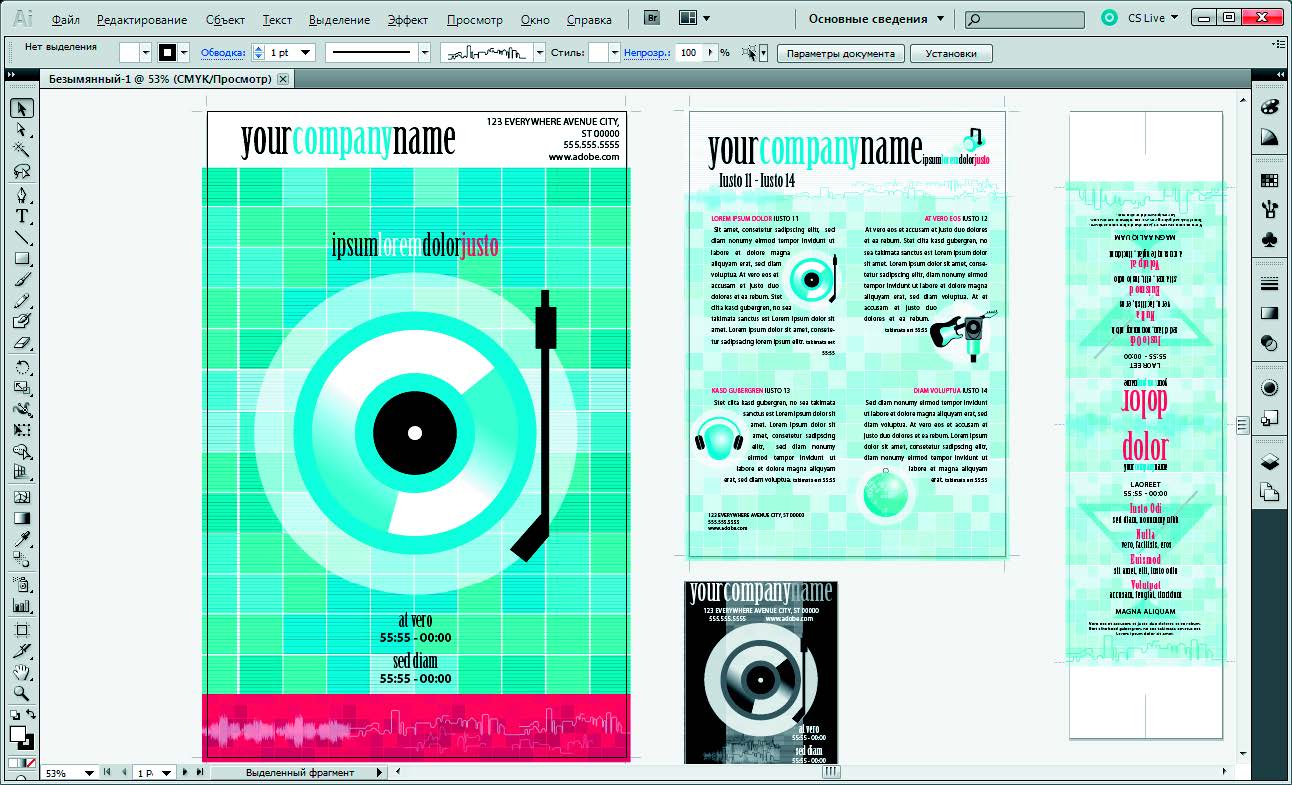The width and height of the screenshot is (1292, 785).
Task: Click the search field in the top bar
Action: 1025,19
